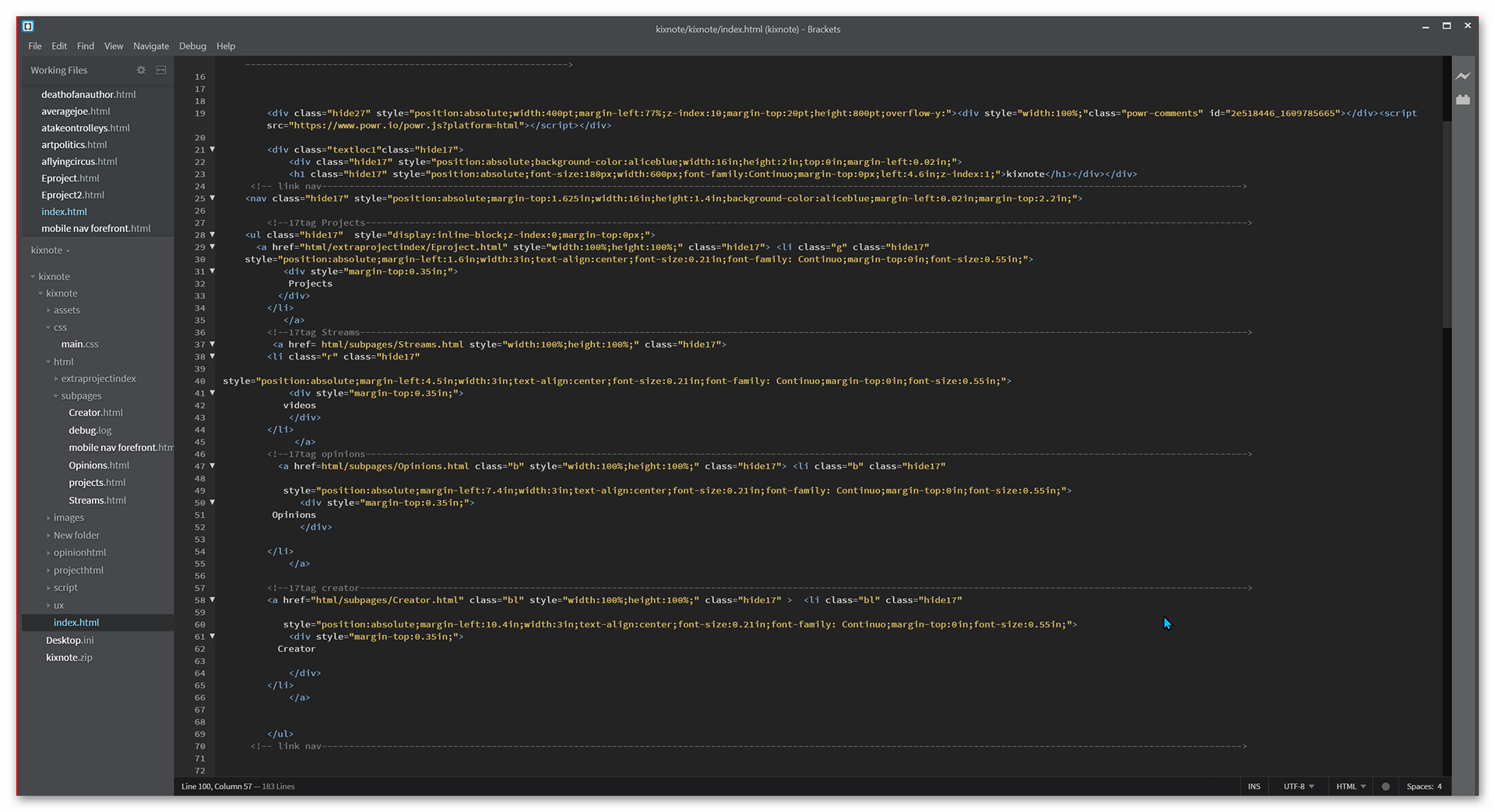Open the UTF-8 encoding dropdown
The image size is (1495, 812).
click(x=1298, y=786)
